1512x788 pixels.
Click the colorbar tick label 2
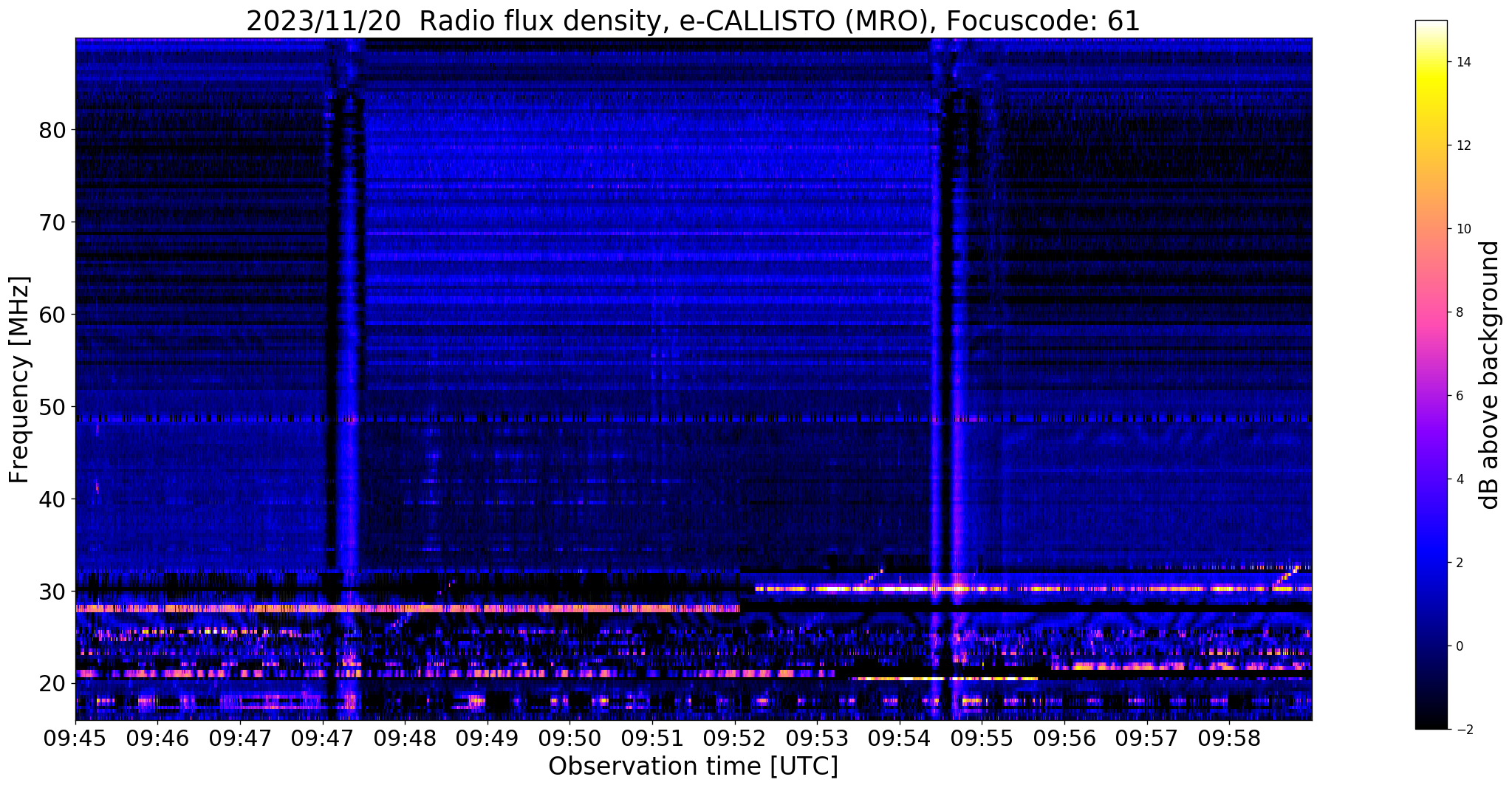(1459, 563)
